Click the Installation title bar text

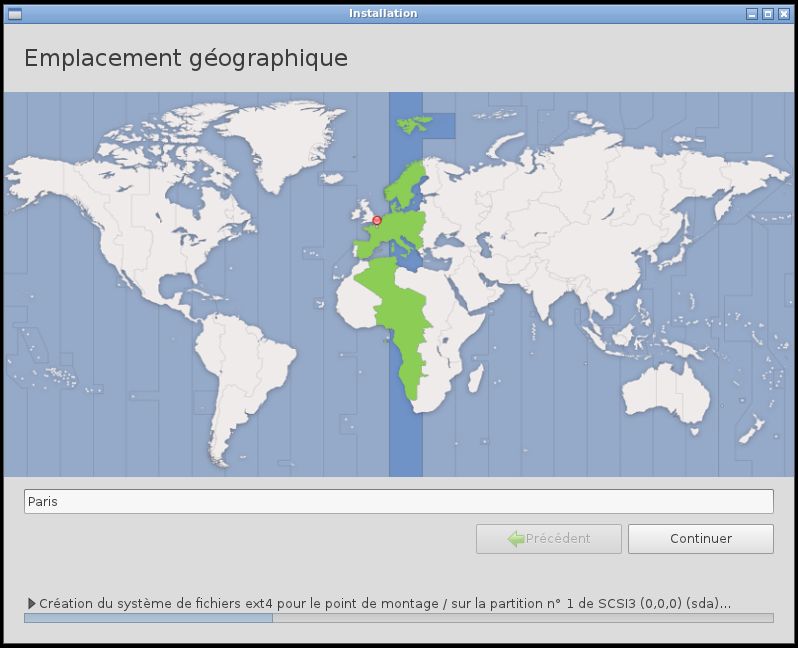point(383,14)
